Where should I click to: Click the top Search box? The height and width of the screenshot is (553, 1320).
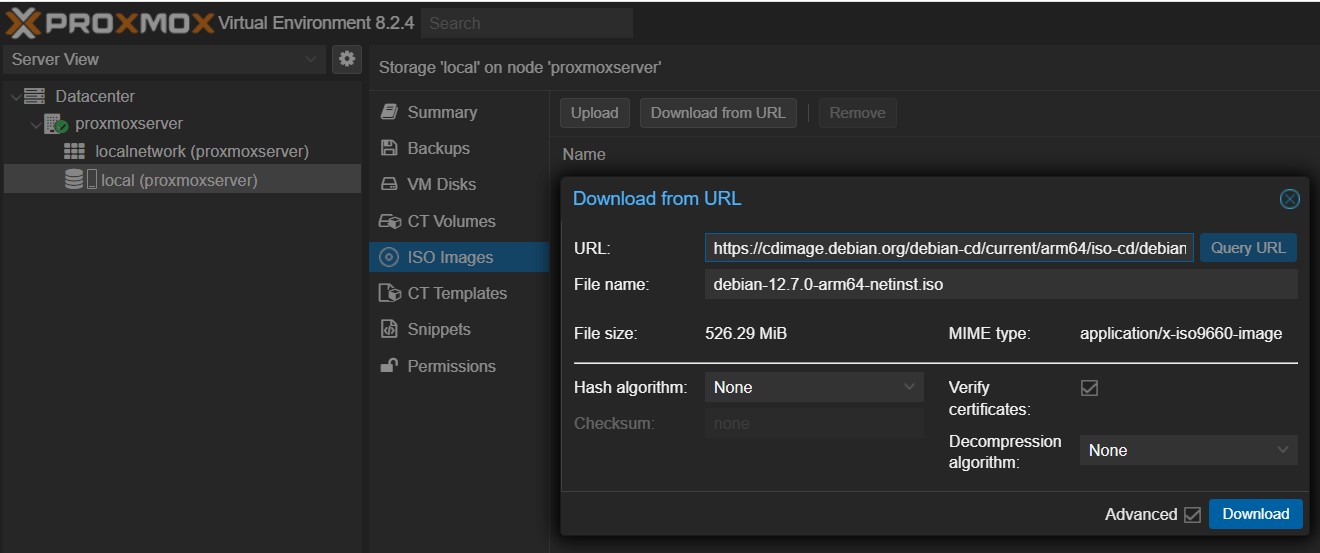coord(527,23)
